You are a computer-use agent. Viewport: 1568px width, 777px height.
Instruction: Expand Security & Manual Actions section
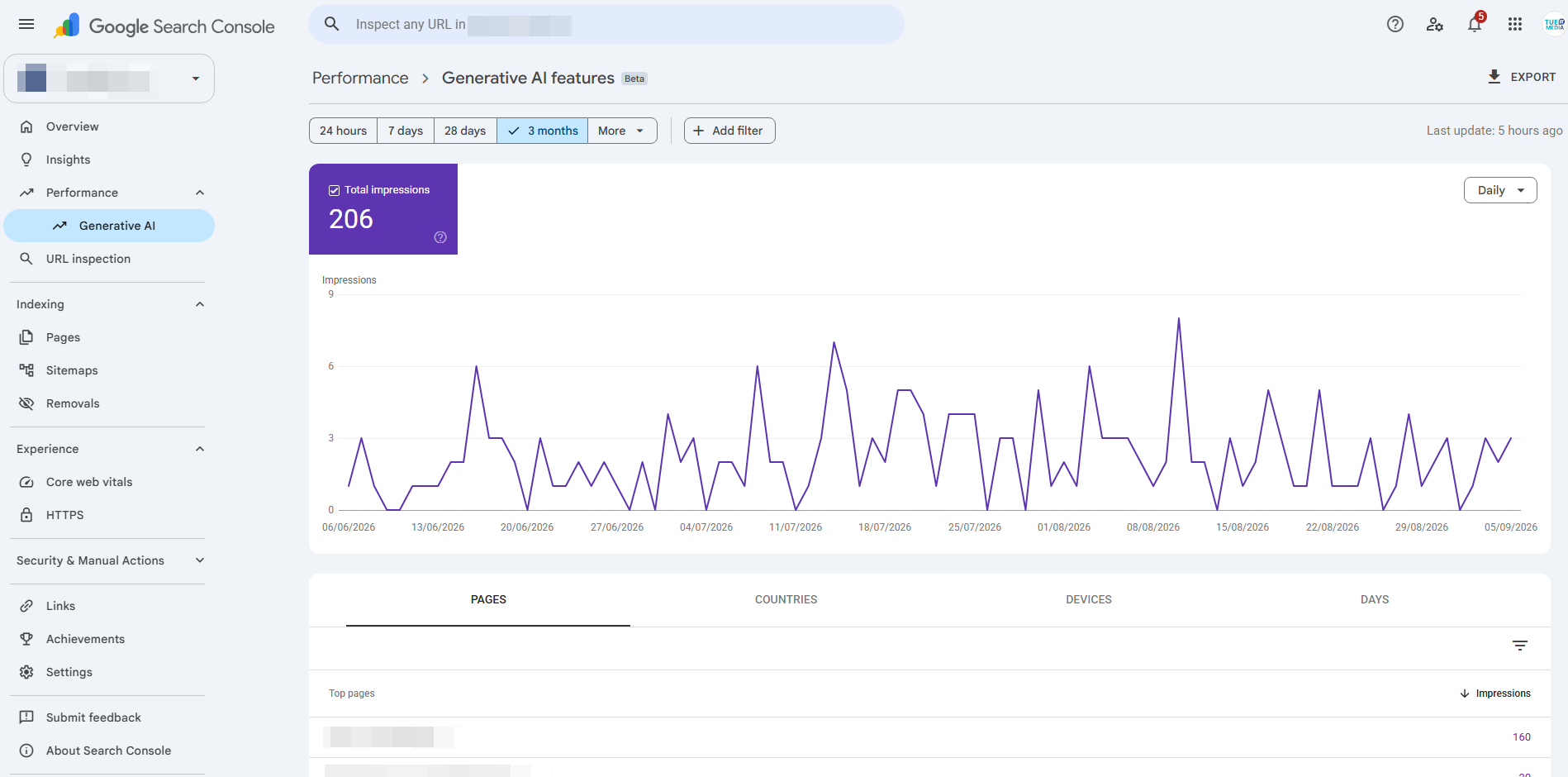[x=199, y=560]
